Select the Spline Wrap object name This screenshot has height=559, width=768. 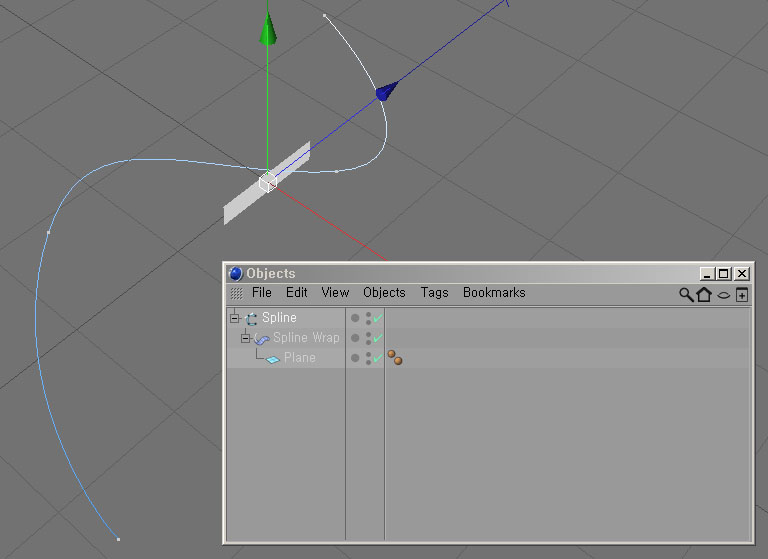[x=306, y=338]
